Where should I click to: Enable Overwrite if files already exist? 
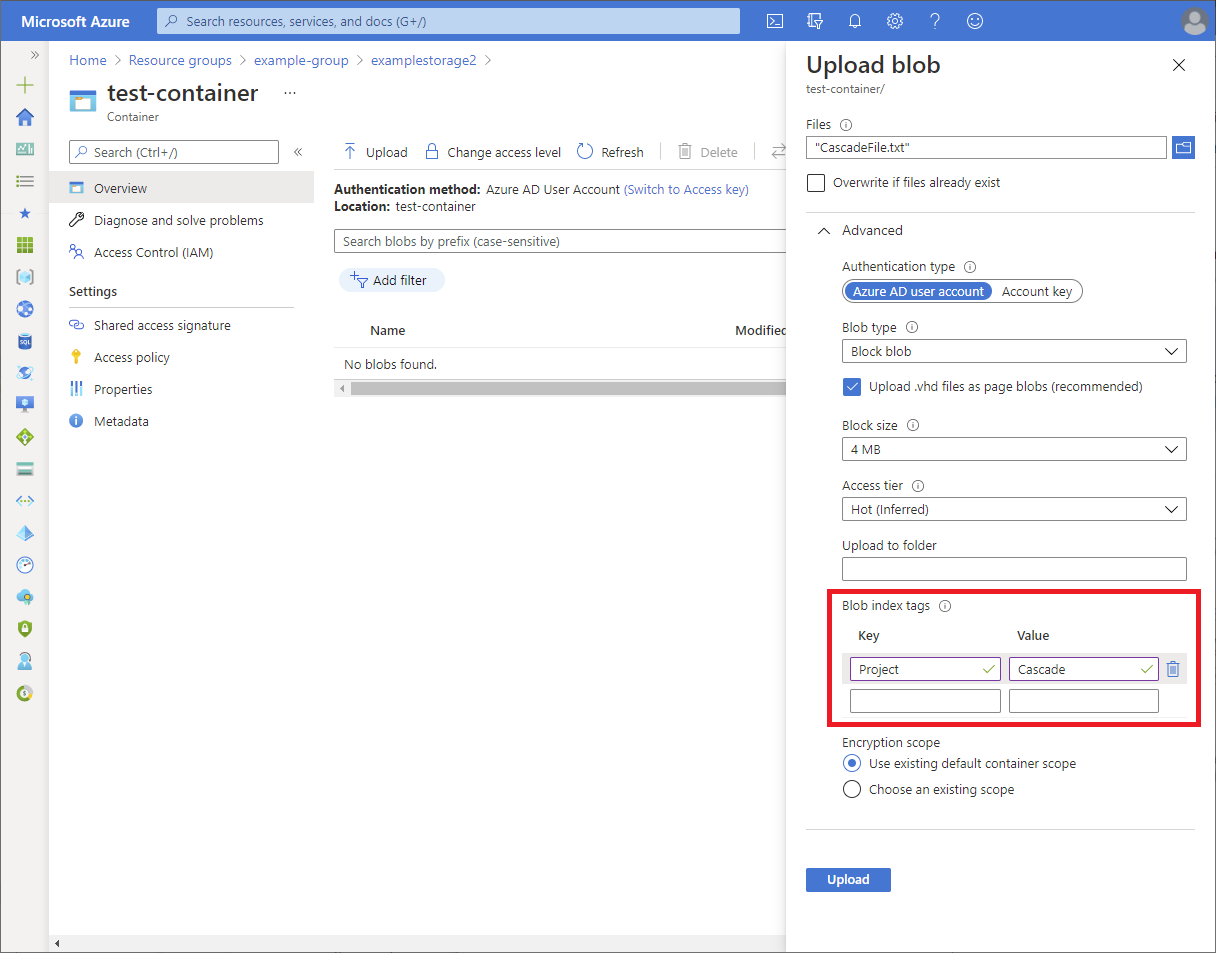816,183
